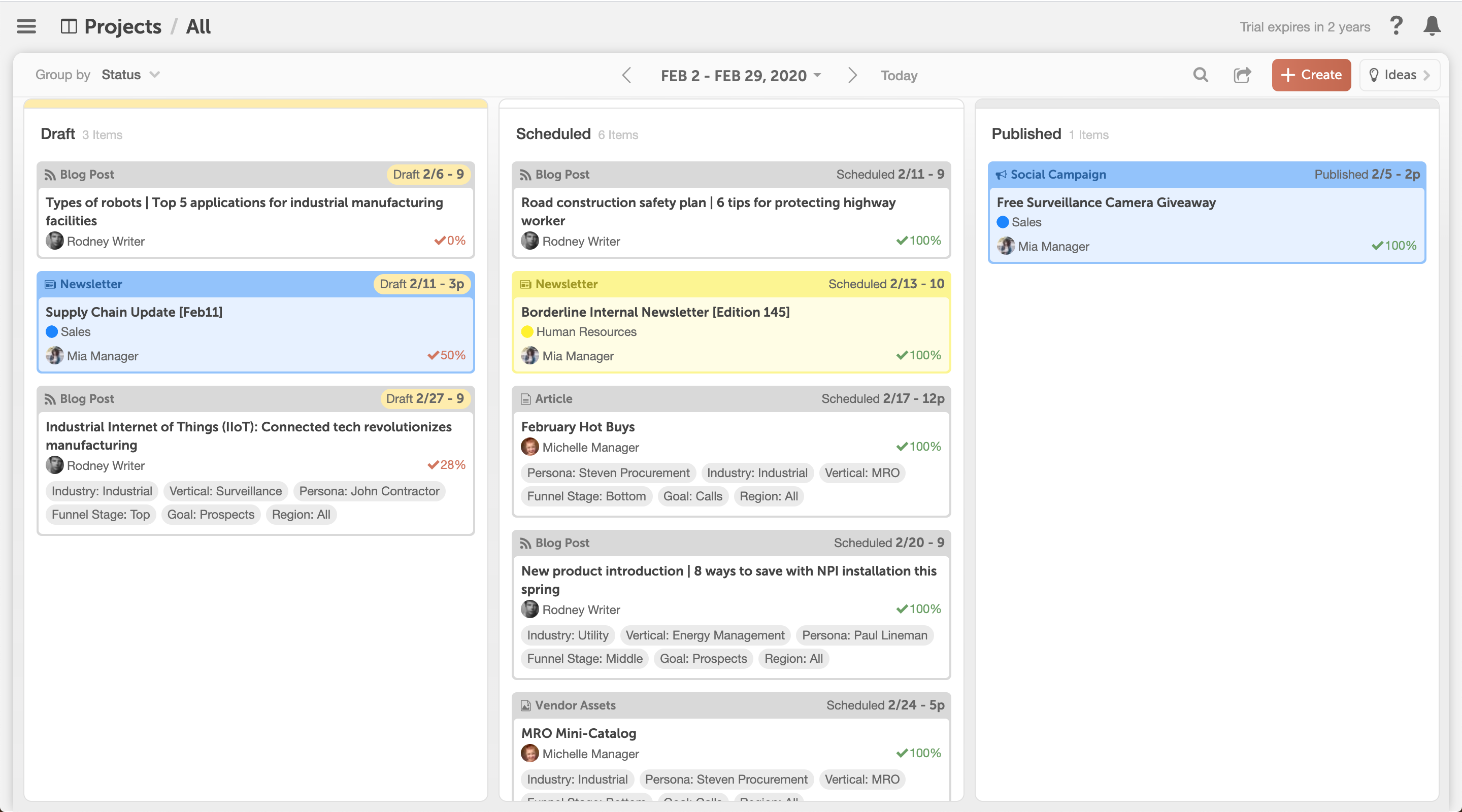1462x812 pixels.
Task: Click the Vertical: Surveillance tag
Action: pyautogui.click(x=225, y=491)
